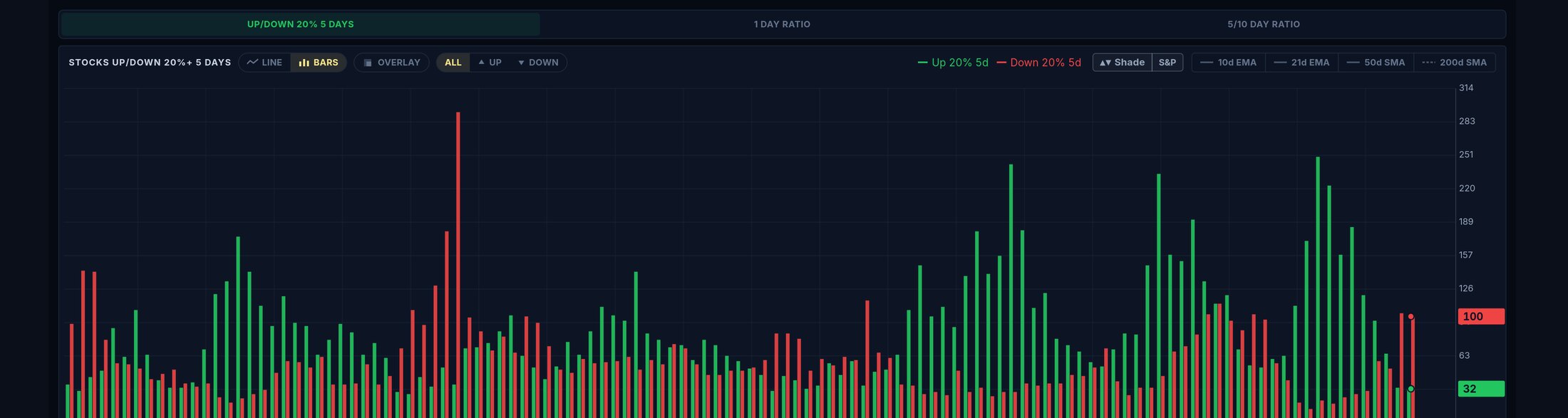Image resolution: width=1568 pixels, height=418 pixels.
Task: Click the Up 20% 5d legend entry
Action: point(953,63)
